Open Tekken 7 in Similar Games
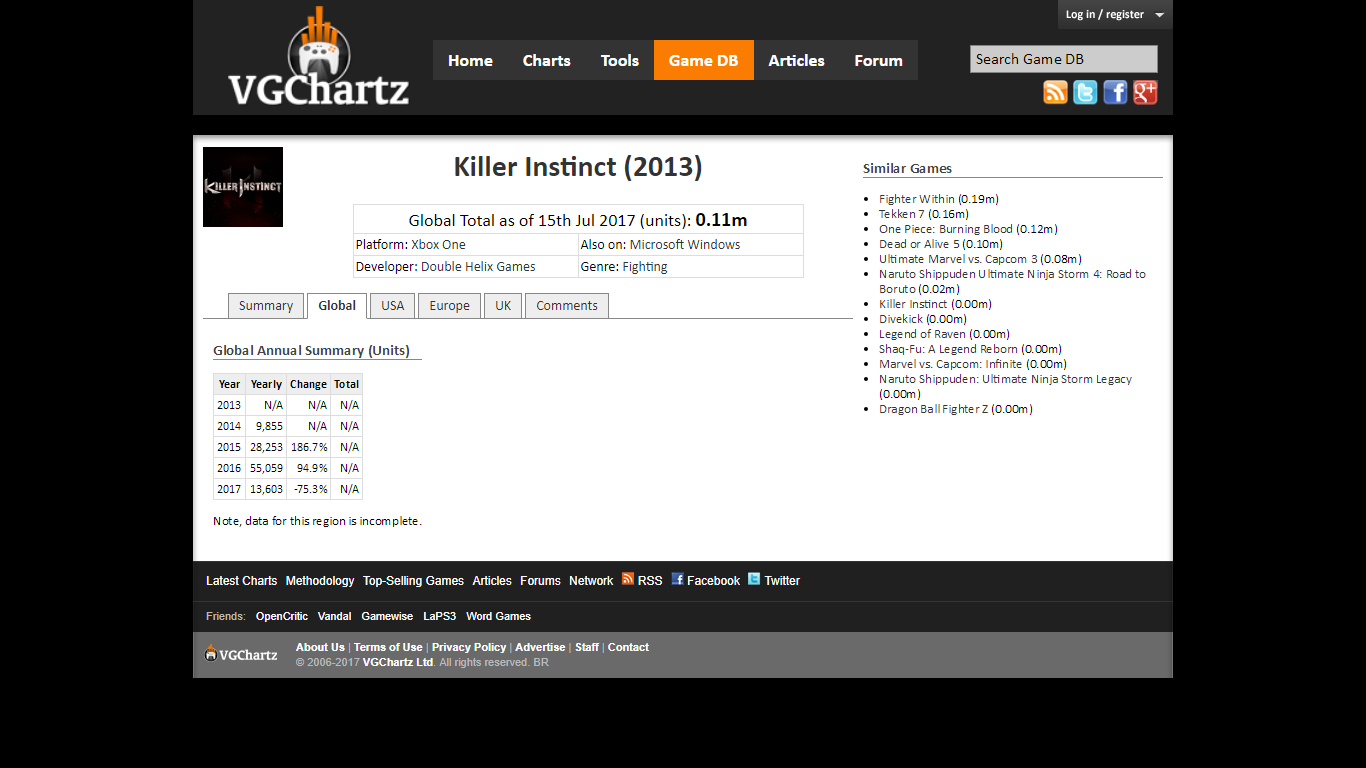This screenshot has width=1366, height=768. [x=902, y=214]
